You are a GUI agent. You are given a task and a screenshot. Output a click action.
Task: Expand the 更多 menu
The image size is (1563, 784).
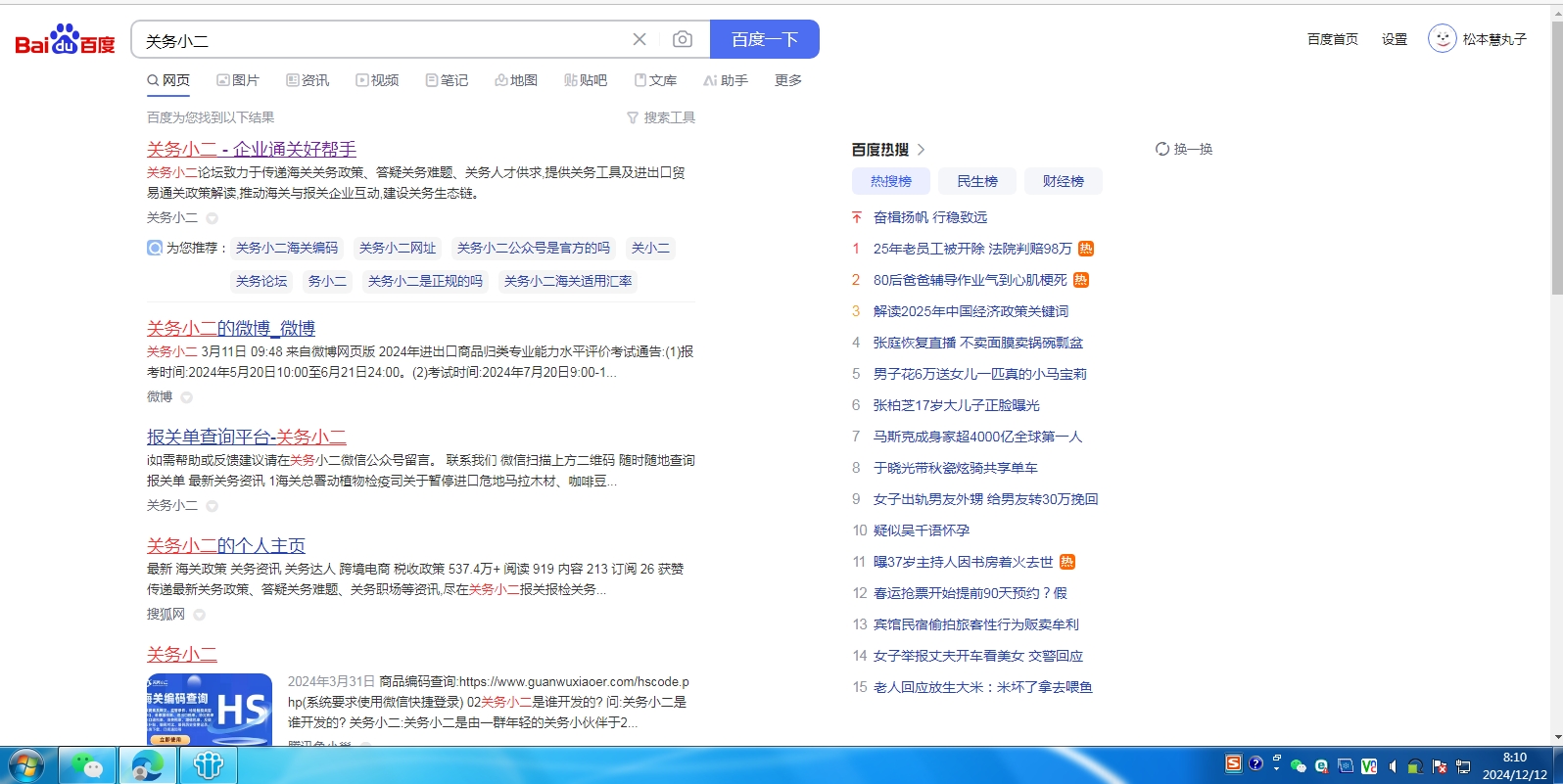click(x=788, y=80)
